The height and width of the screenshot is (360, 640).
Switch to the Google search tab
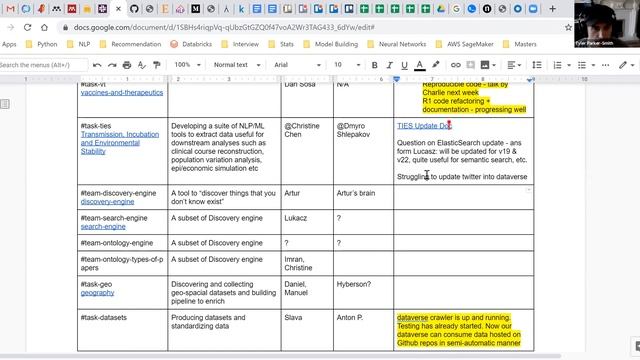pyautogui.click(x=456, y=9)
